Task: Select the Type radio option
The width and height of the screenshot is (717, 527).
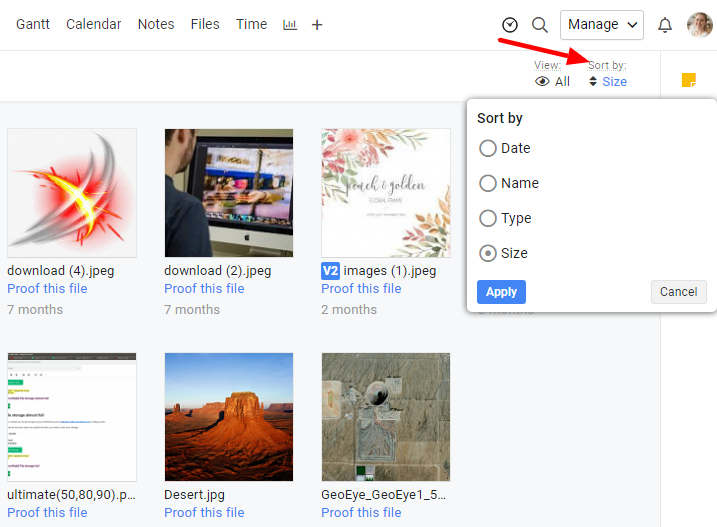Action: [487, 218]
